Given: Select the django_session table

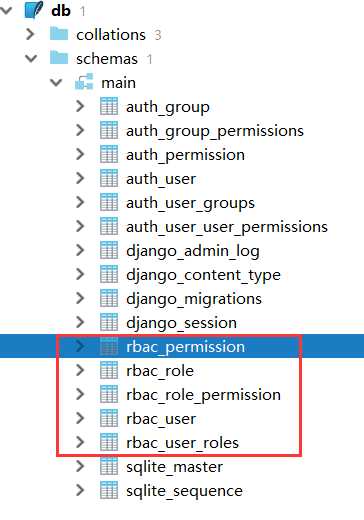Looking at the screenshot, I should (x=181, y=323).
